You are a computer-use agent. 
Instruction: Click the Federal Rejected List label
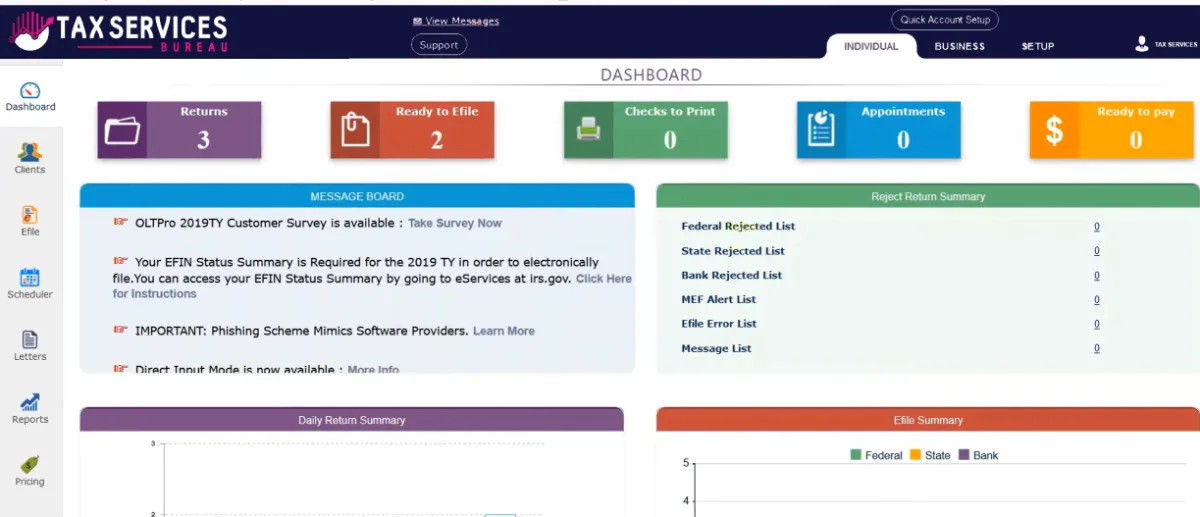pyautogui.click(x=738, y=226)
